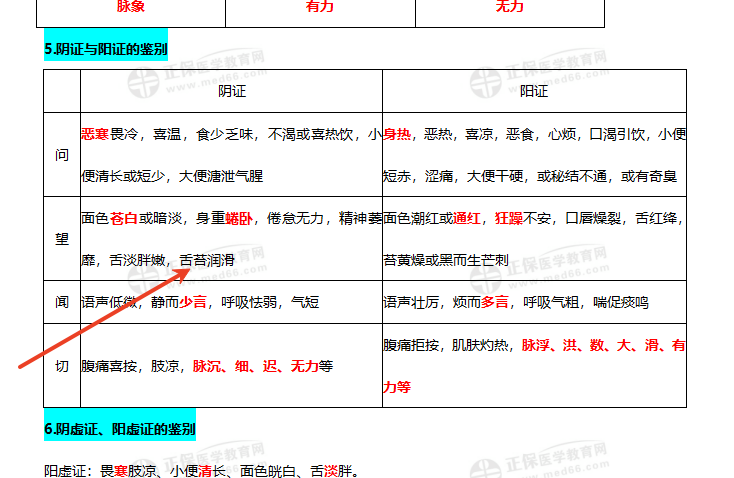Click the line starting with 阳虚证：畏寒肢冷
734x478 pixels.
pyautogui.click(x=201, y=469)
